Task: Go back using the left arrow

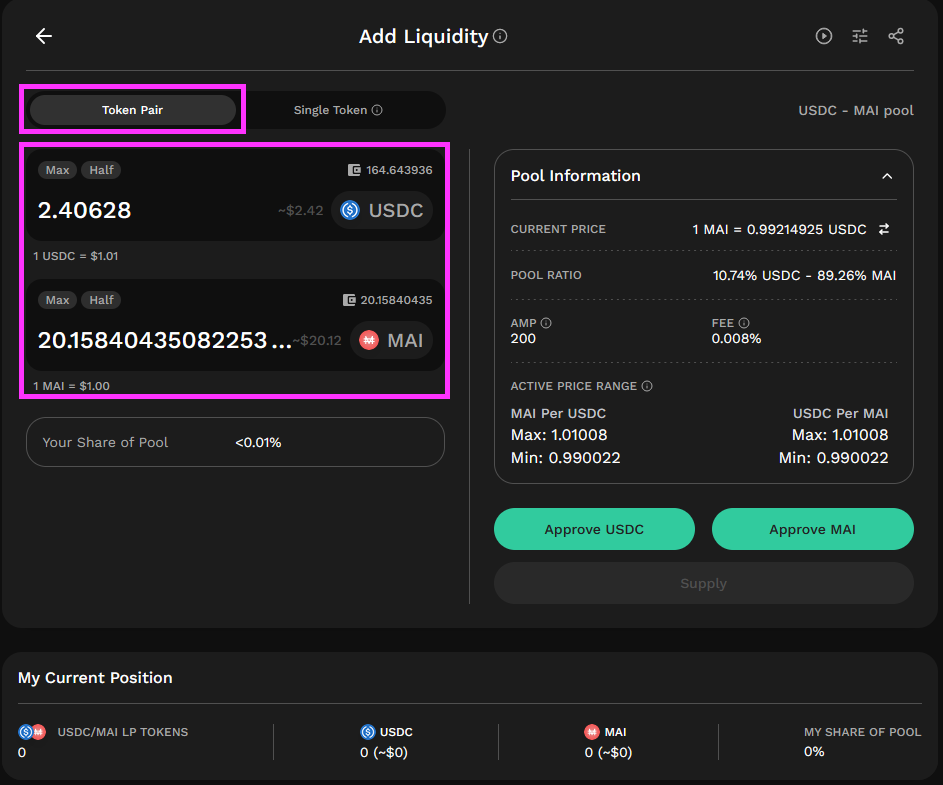Action: tap(44, 36)
